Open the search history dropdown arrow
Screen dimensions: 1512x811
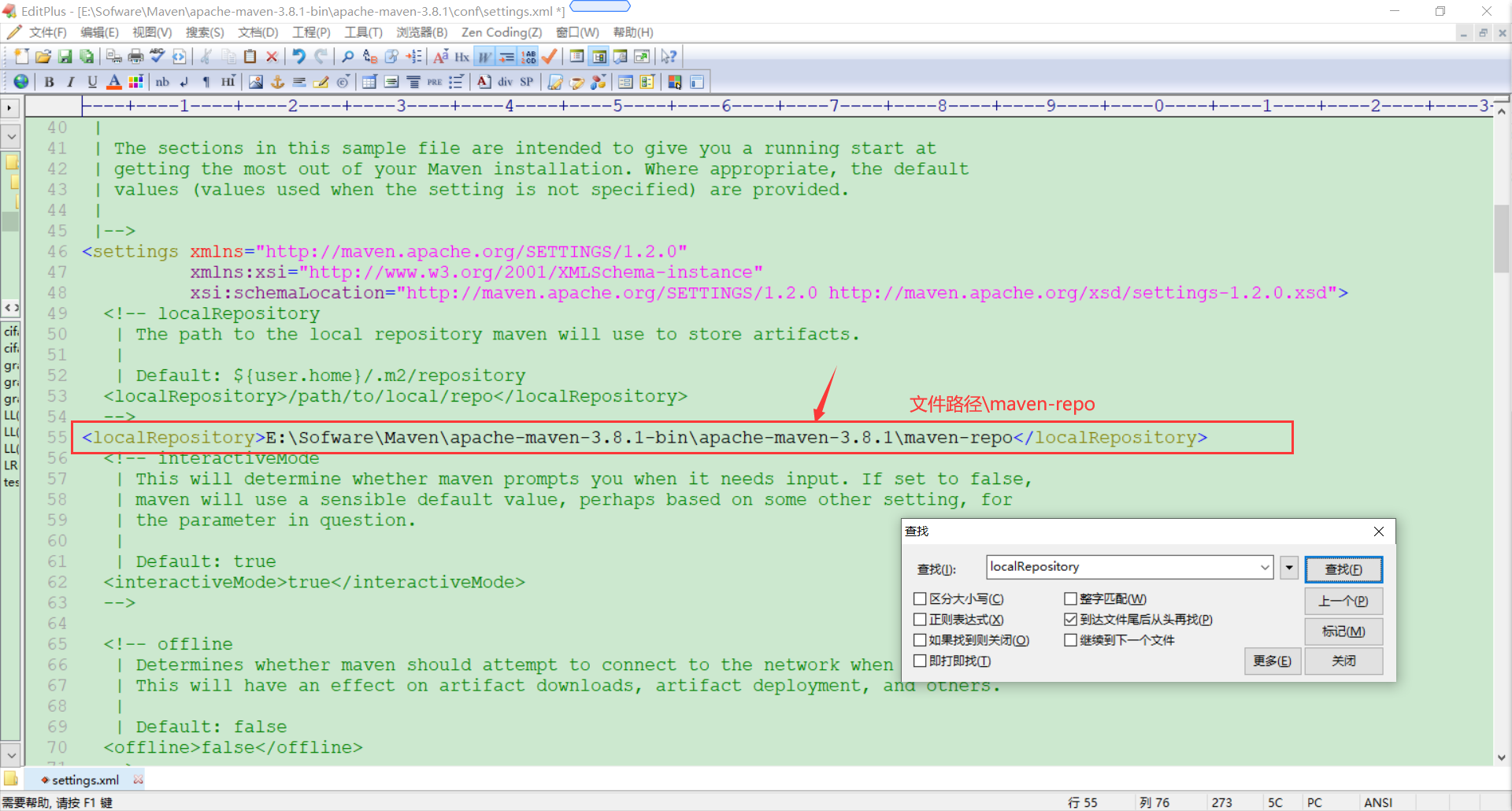pyautogui.click(x=1264, y=567)
